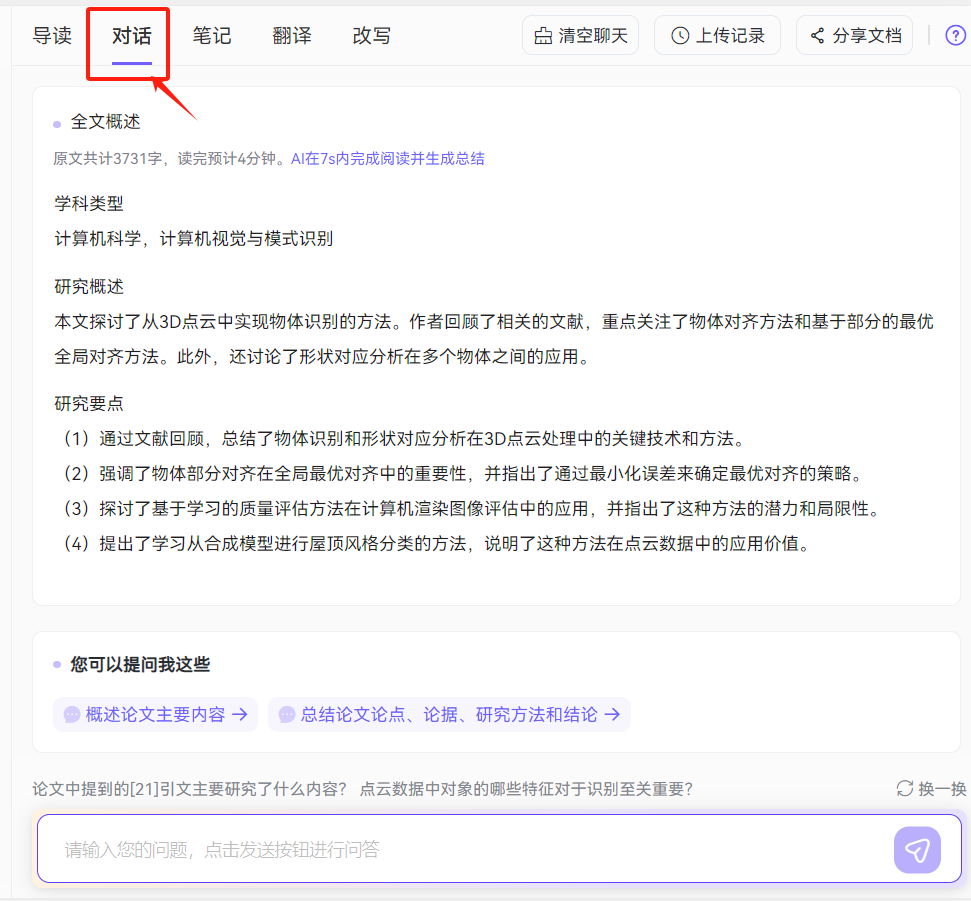
Task: Click research point (3) about 质量评估方法
Action: [x=471, y=508]
